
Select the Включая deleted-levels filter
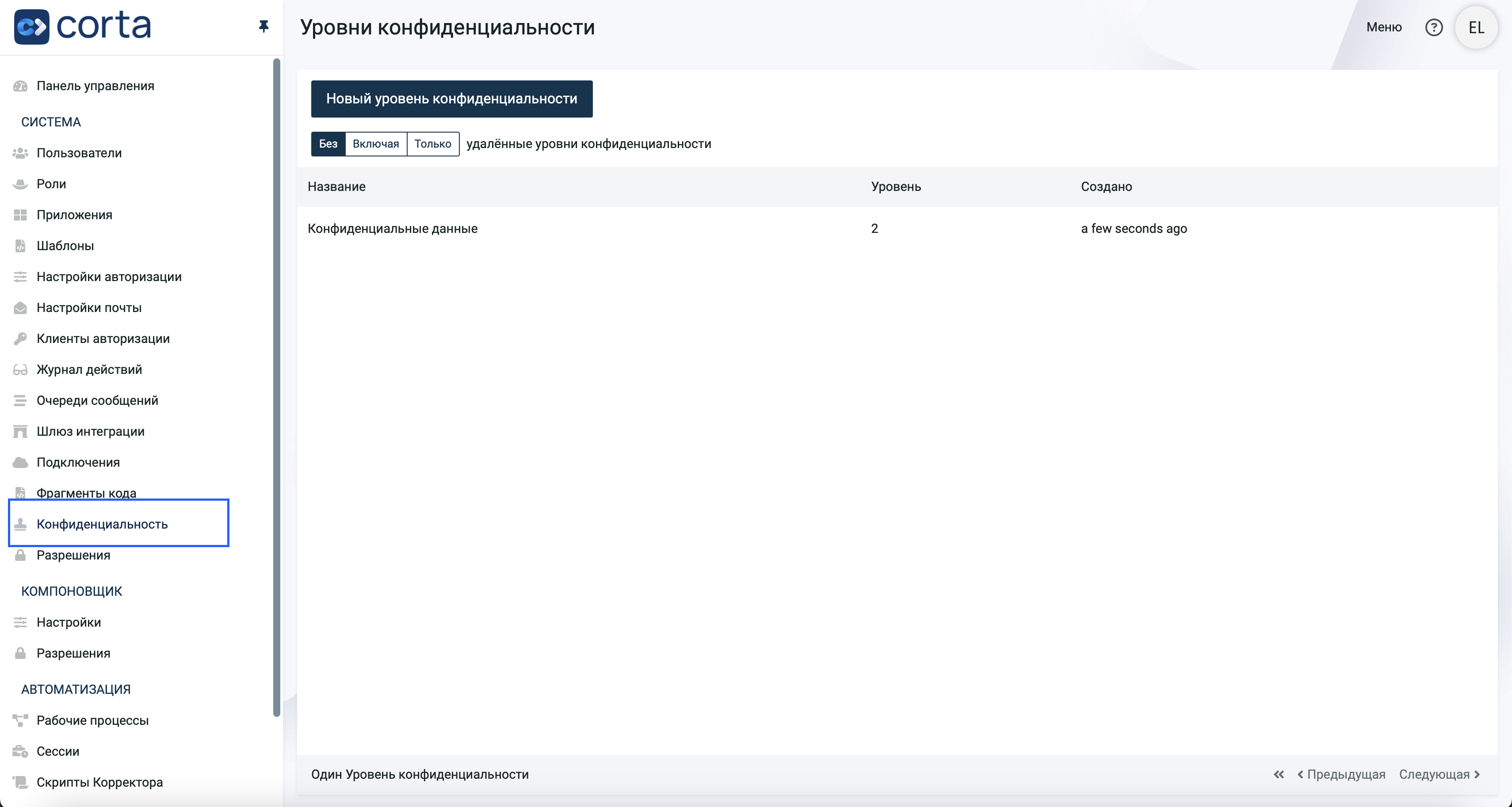(376, 144)
